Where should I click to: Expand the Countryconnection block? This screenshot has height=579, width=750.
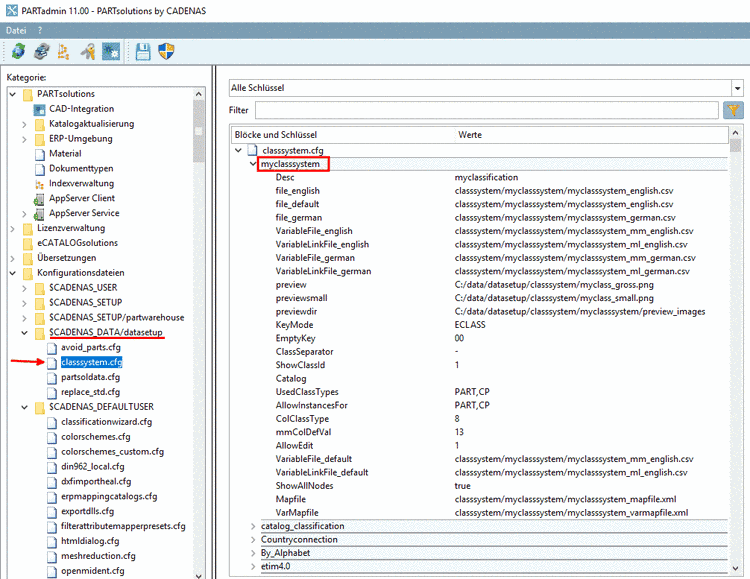point(253,540)
